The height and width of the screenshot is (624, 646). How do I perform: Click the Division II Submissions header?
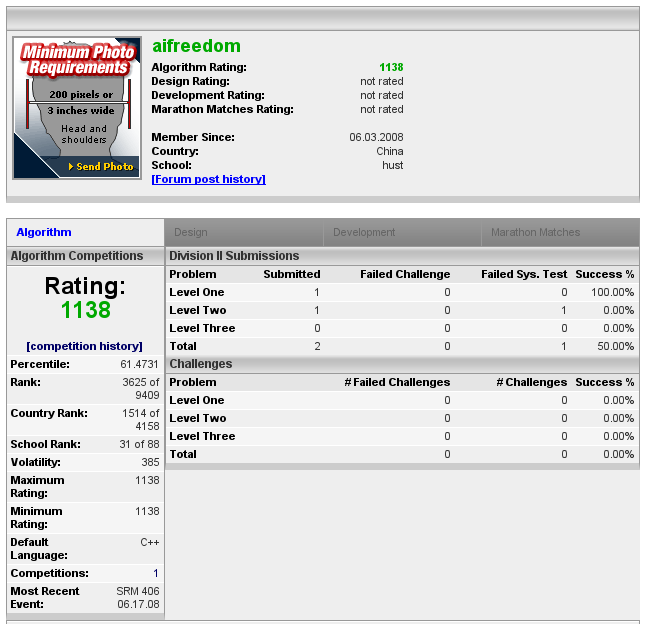tap(234, 256)
